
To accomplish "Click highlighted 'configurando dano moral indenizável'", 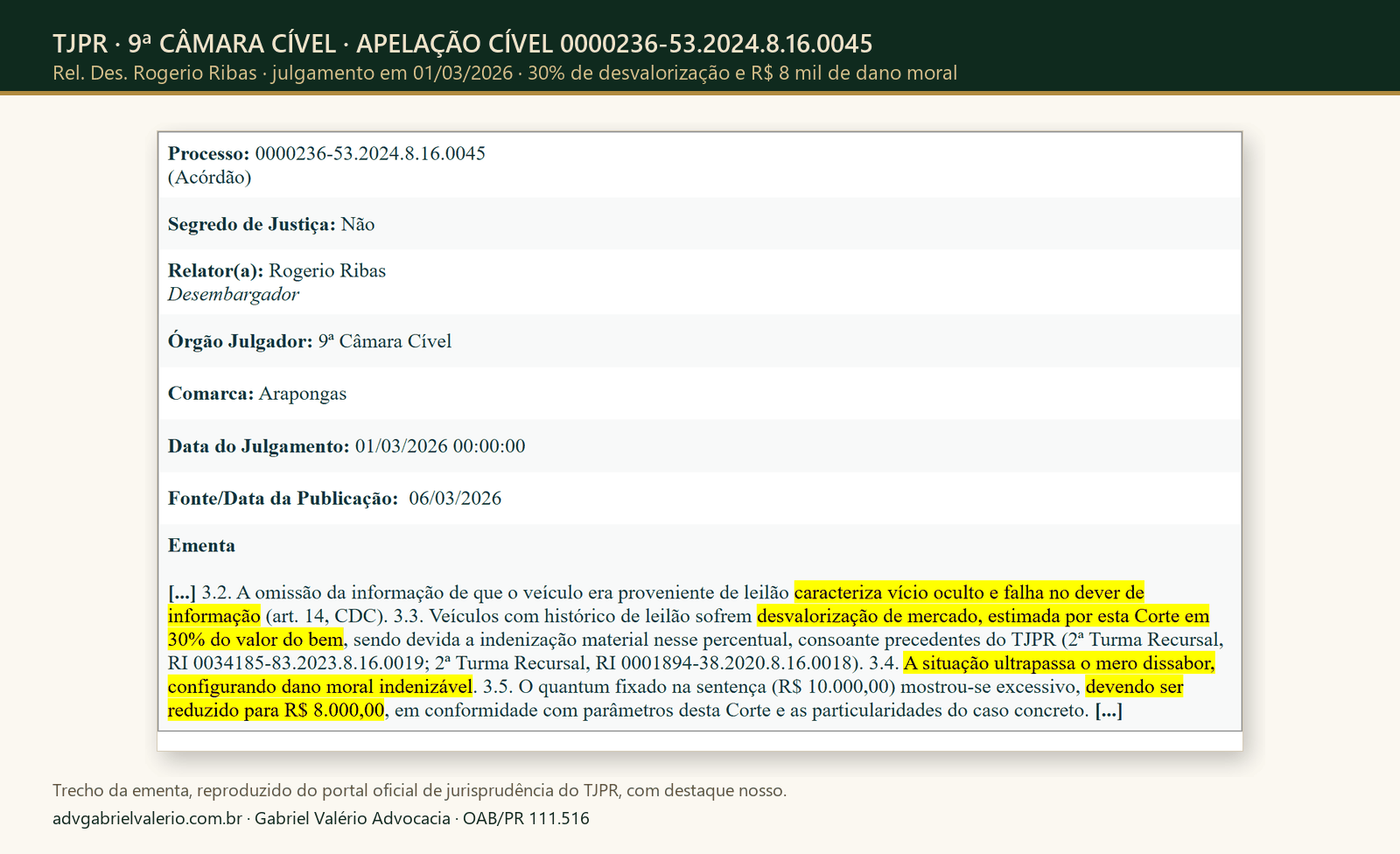I will point(320,687).
